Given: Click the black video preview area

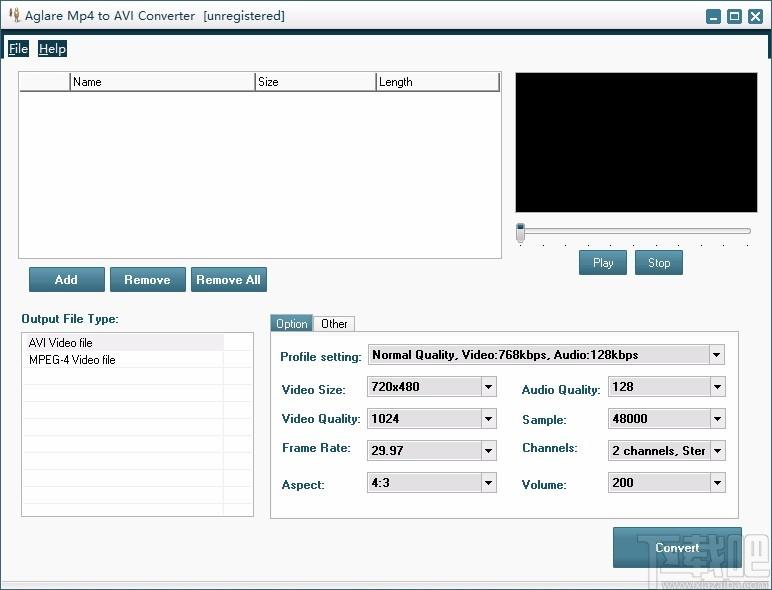Looking at the screenshot, I should pos(636,143).
